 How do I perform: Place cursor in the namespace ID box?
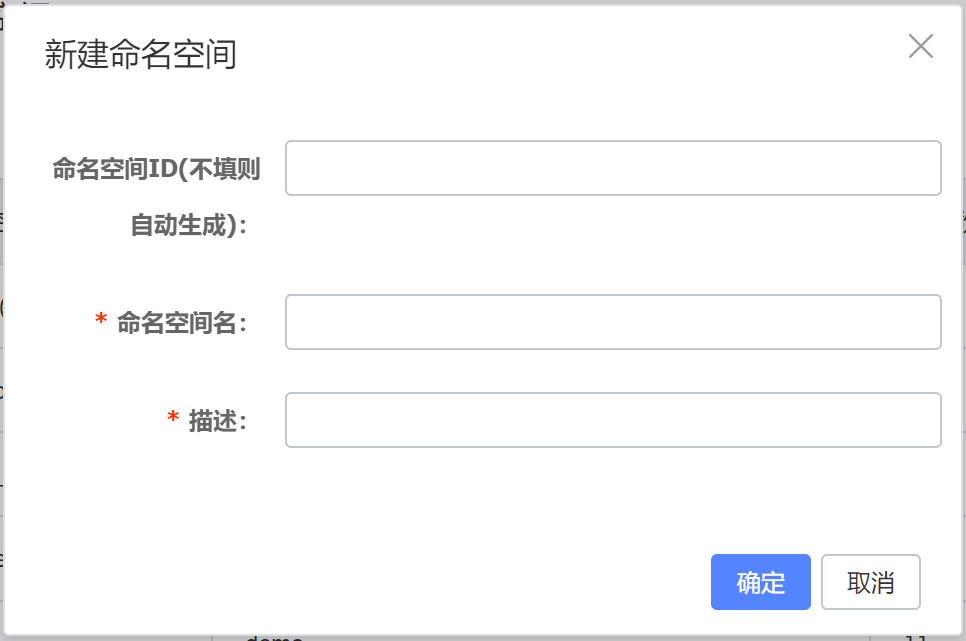pyautogui.click(x=612, y=168)
